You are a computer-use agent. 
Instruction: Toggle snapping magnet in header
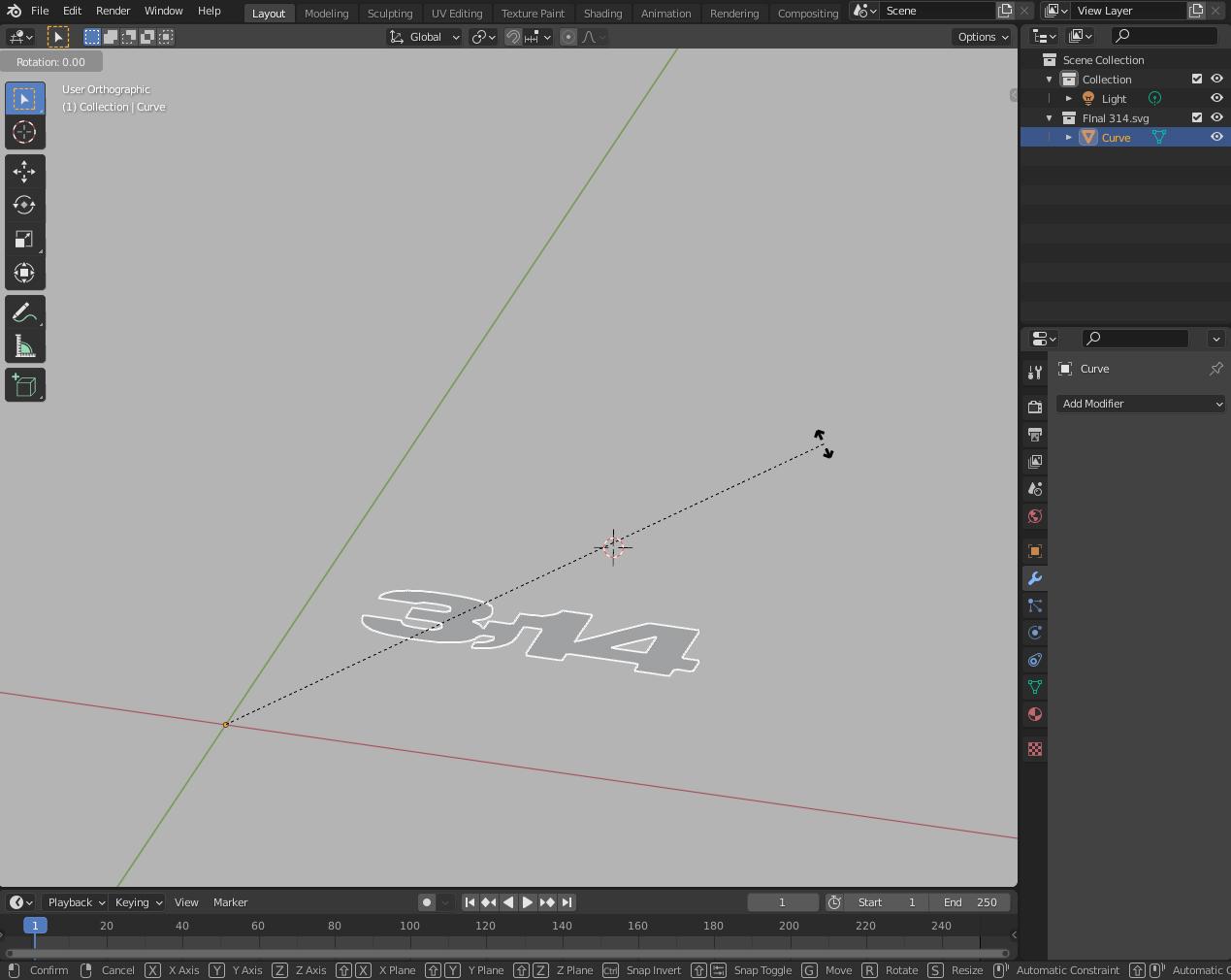tap(513, 37)
